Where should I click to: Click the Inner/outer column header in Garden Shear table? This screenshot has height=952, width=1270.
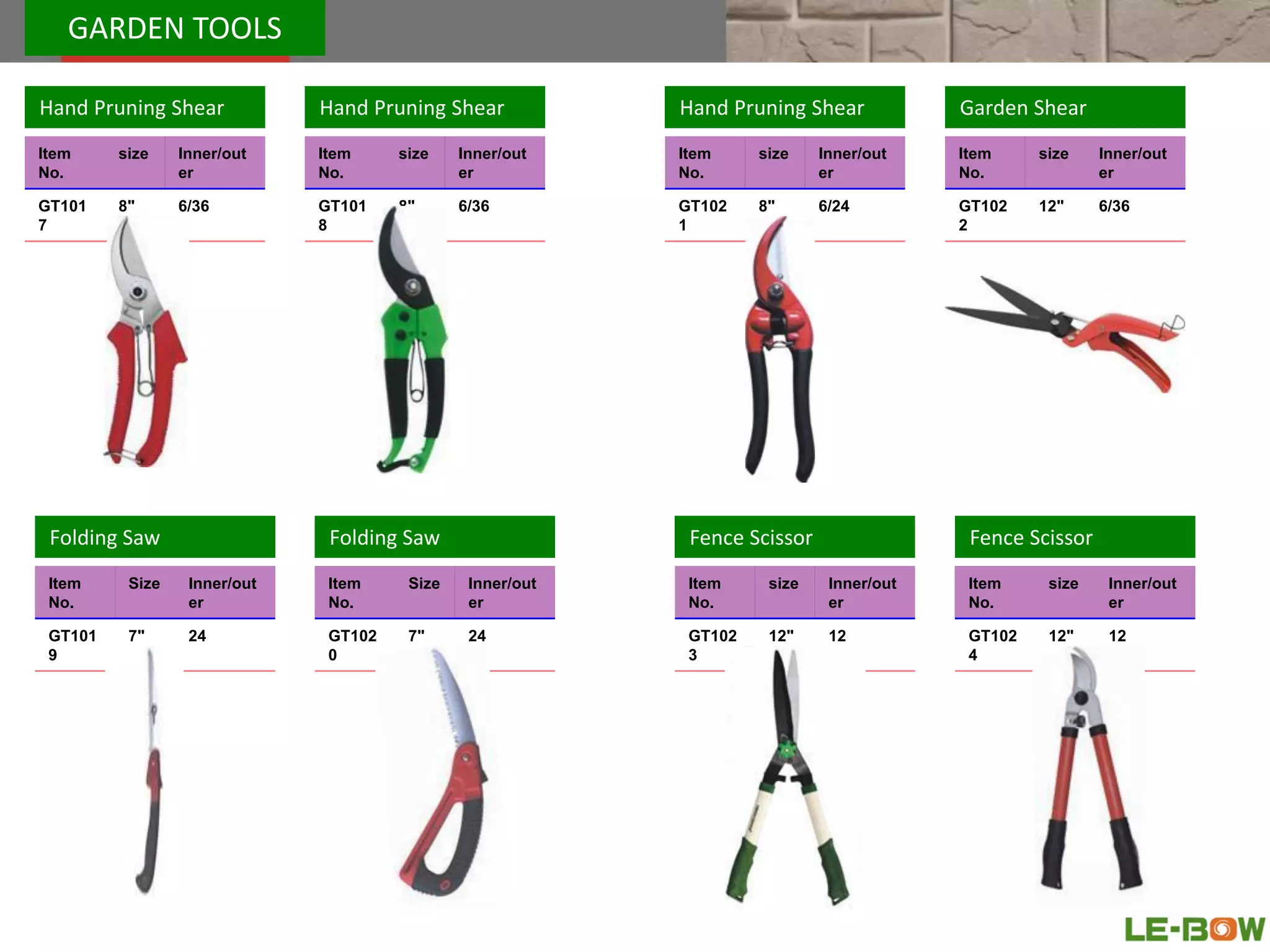click(x=1132, y=162)
